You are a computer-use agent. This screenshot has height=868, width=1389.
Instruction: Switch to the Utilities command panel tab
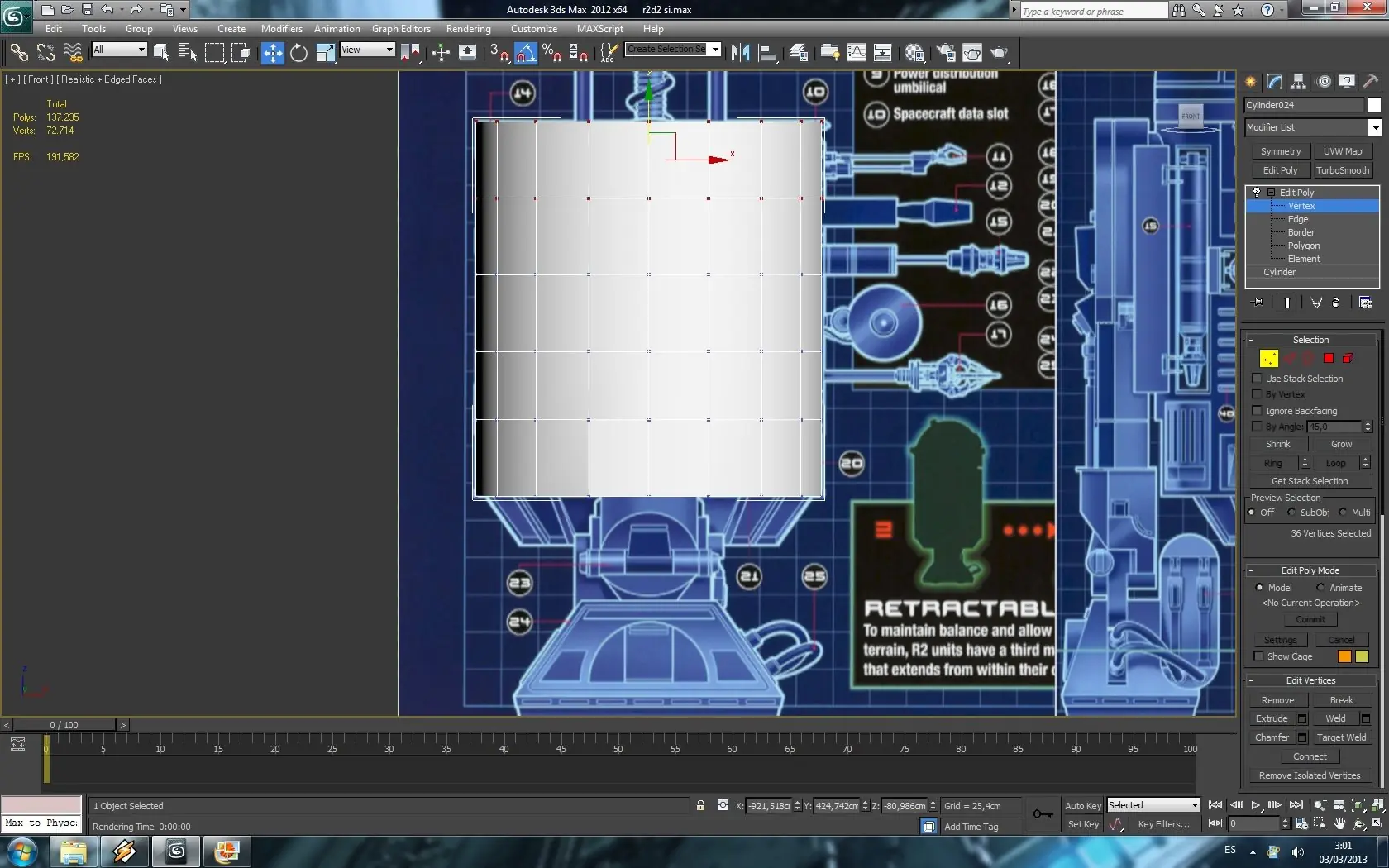[x=1371, y=81]
